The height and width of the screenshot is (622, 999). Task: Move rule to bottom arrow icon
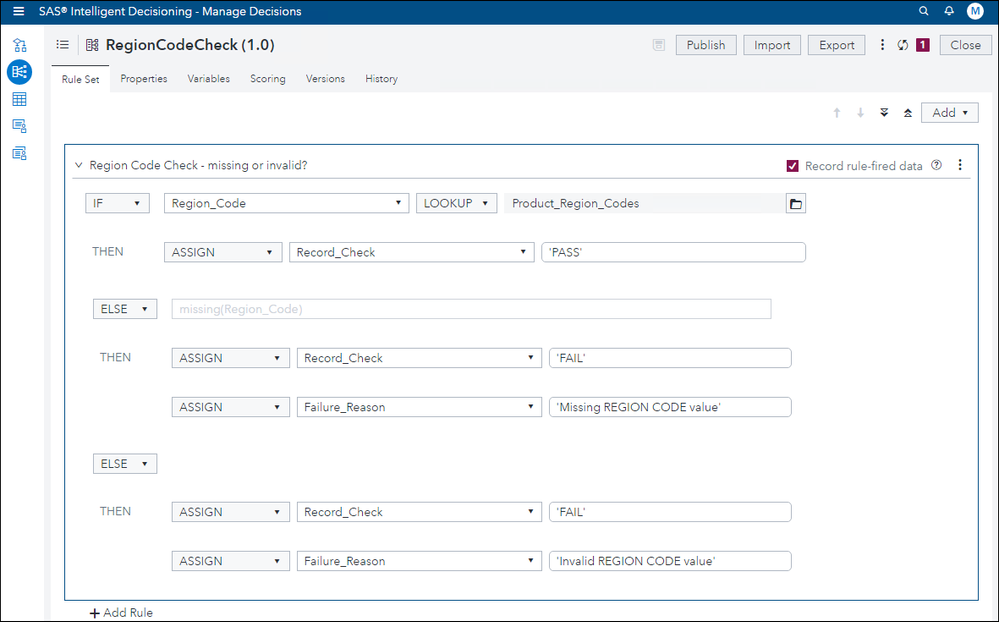tap(884, 113)
